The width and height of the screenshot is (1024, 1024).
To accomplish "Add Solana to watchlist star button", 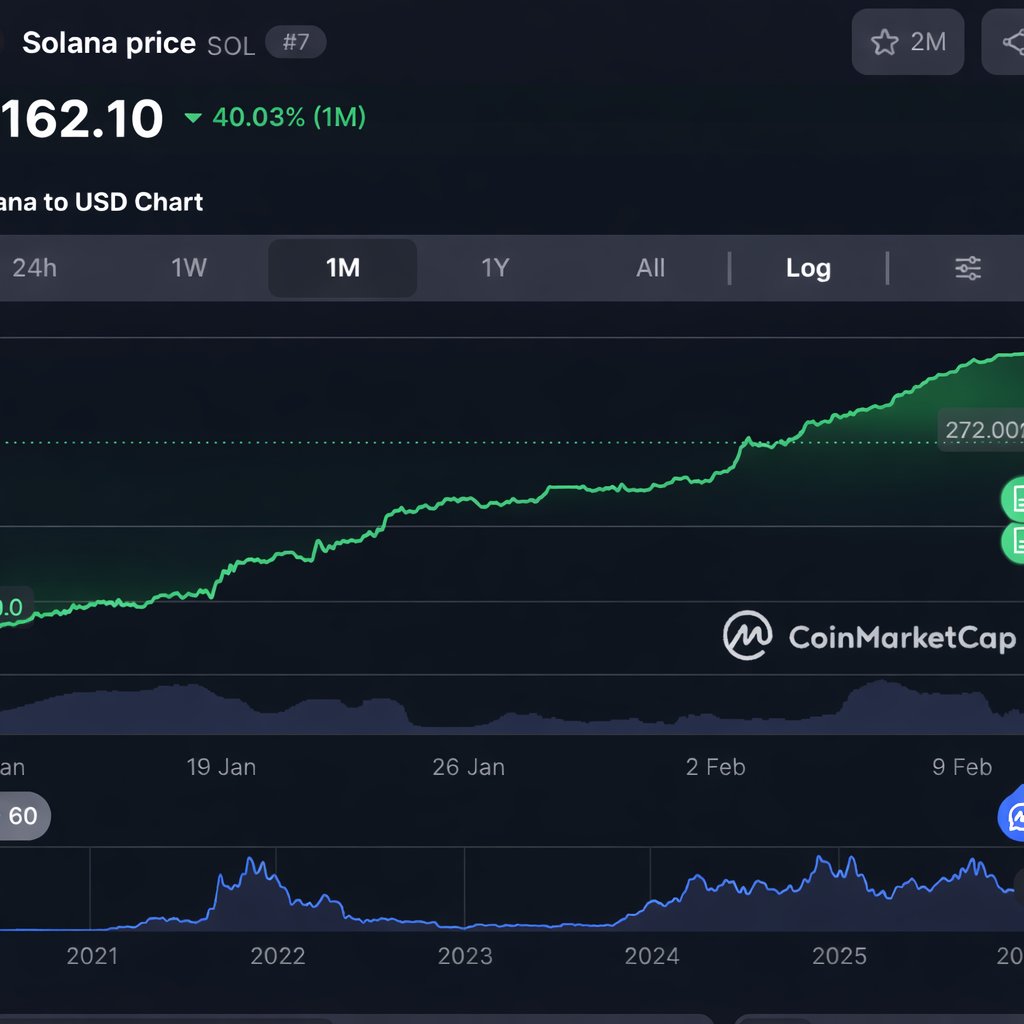I will 908,42.
